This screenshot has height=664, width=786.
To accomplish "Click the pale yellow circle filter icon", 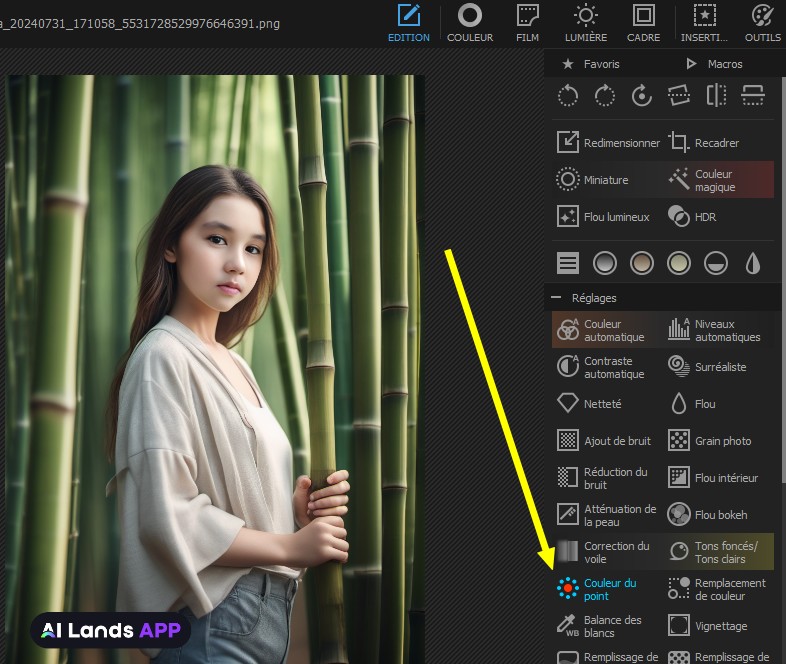I will pyautogui.click(x=679, y=263).
